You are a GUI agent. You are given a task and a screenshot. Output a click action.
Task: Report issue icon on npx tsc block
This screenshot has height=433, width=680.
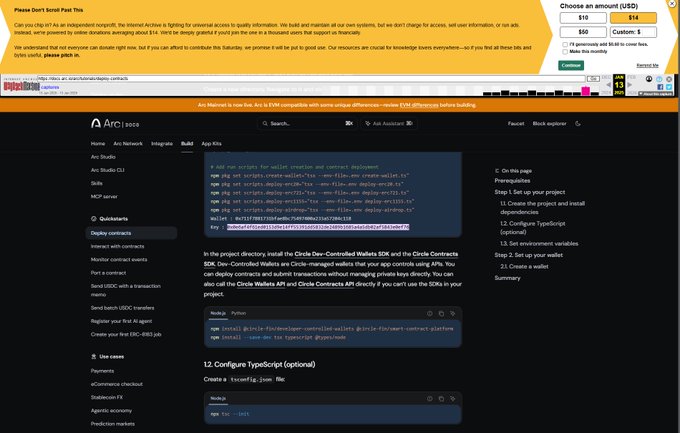click(430, 398)
